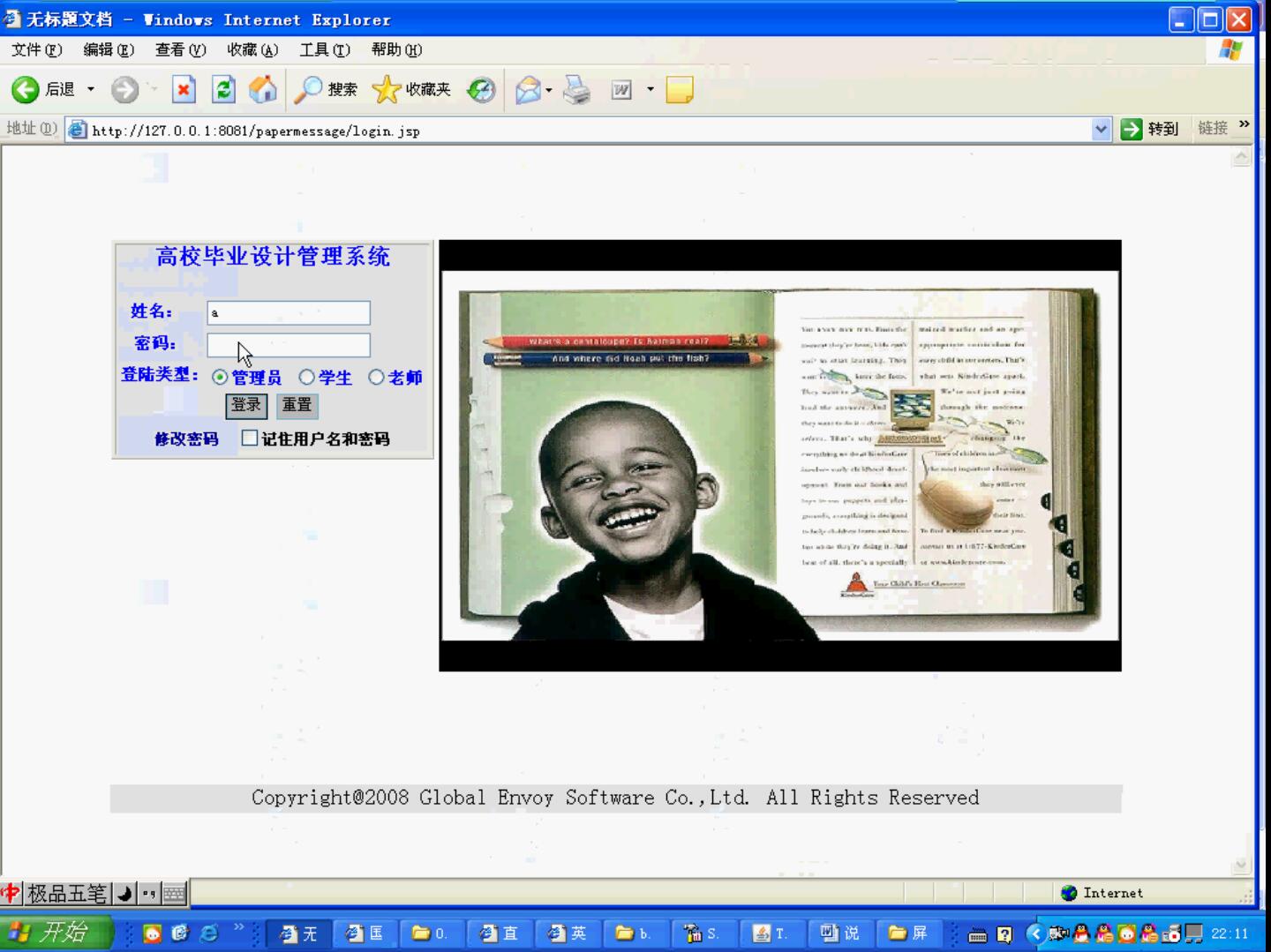This screenshot has height=952, width=1271.
Task: Check the 记住用户名和密码 checkbox
Action: click(250, 438)
